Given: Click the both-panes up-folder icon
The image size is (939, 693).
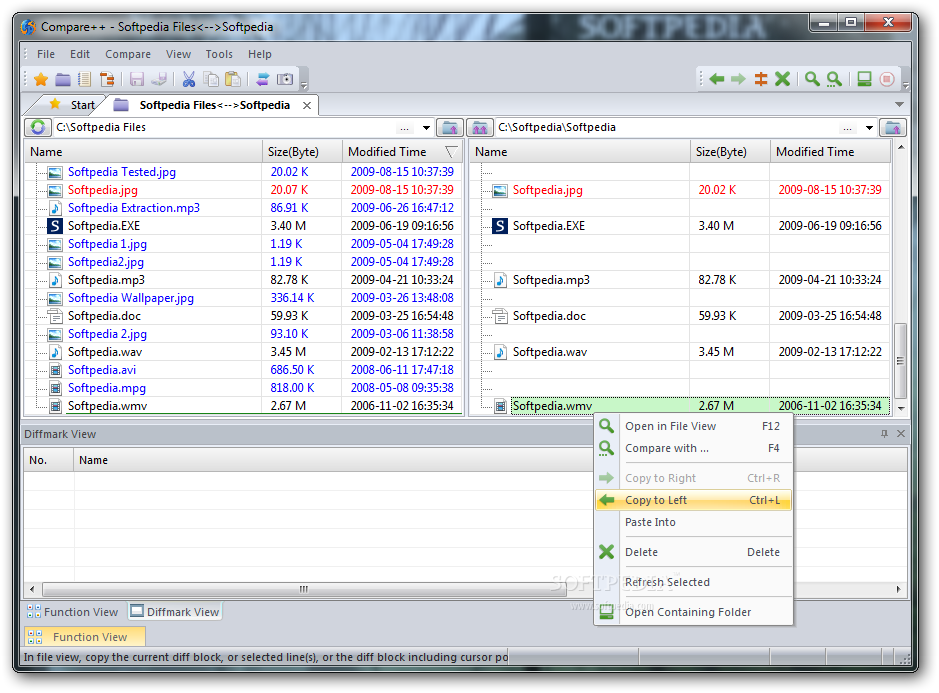Looking at the screenshot, I should (480, 127).
